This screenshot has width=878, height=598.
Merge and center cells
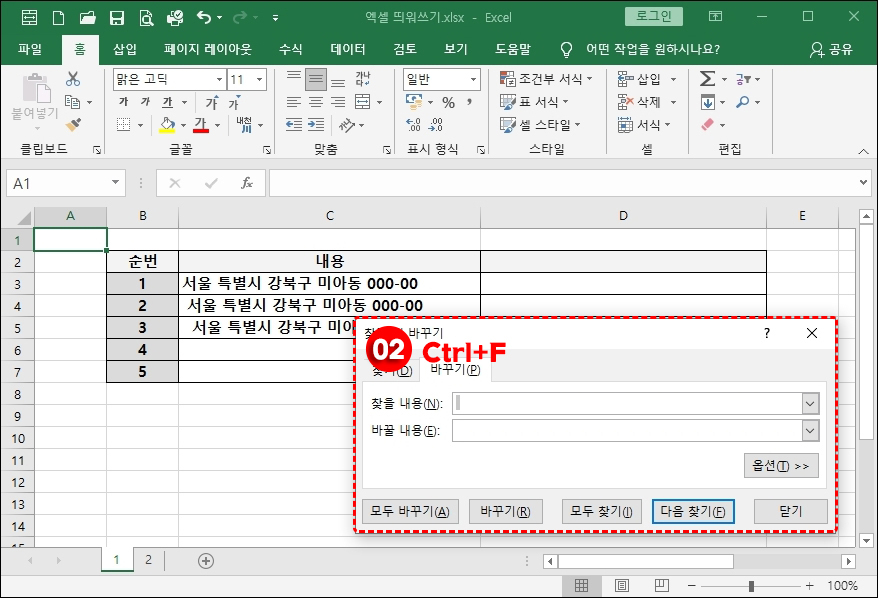(x=363, y=102)
